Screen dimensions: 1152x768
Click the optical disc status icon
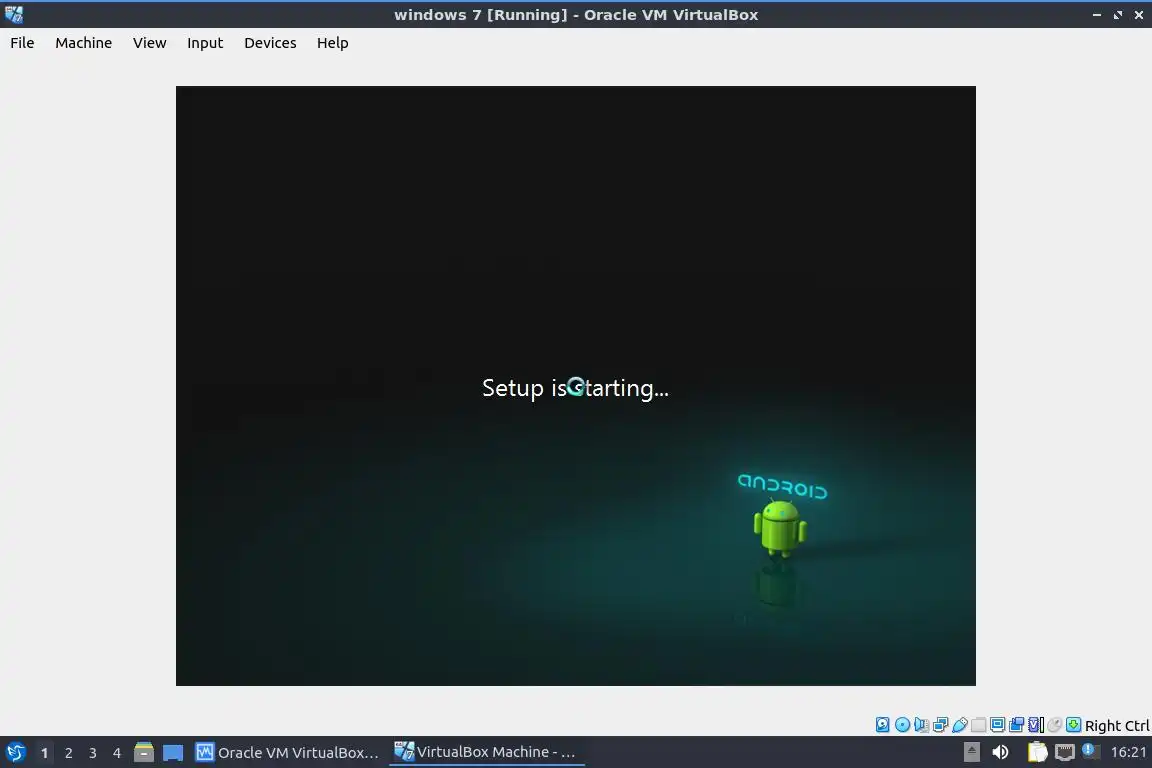click(x=902, y=725)
